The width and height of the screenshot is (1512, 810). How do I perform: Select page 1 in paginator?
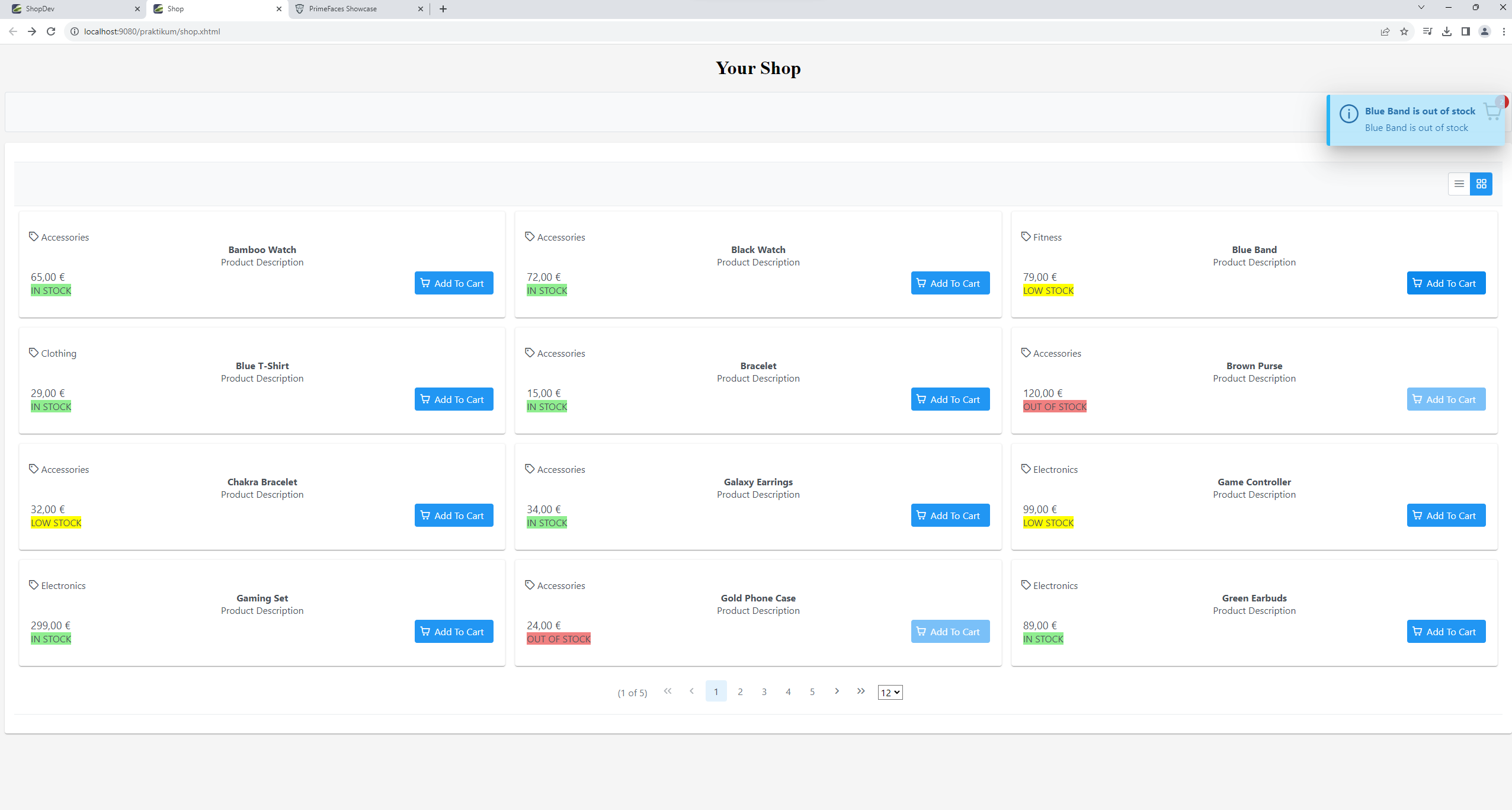point(716,691)
